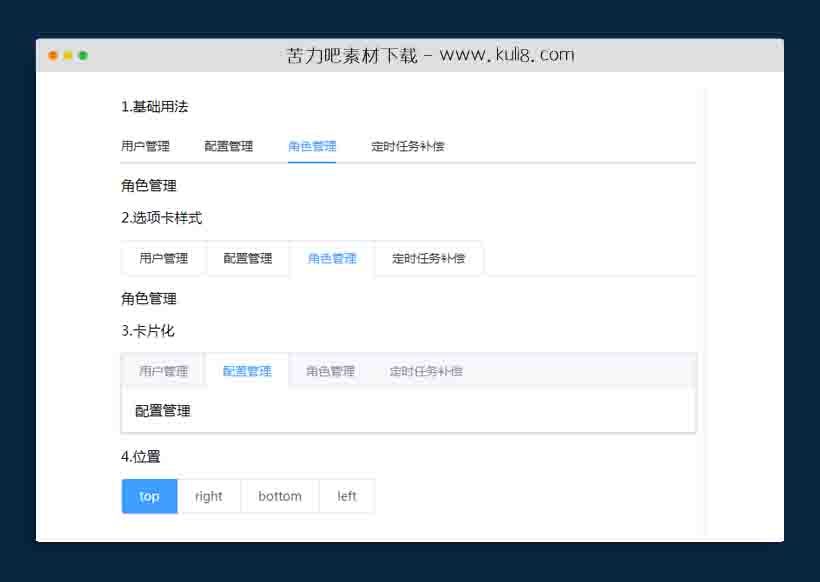820x582 pixels.
Task: Switch tab position to right
Action: click(209, 496)
